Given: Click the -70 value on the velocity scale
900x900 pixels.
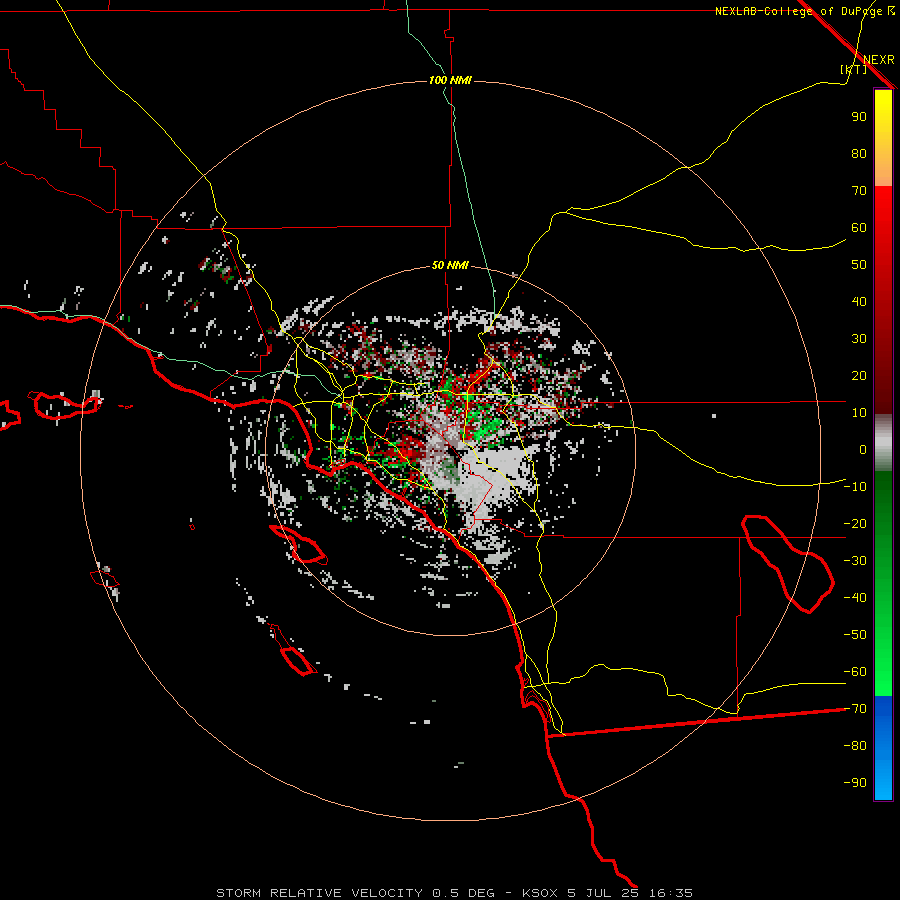Looking at the screenshot, I should pyautogui.click(x=855, y=709).
